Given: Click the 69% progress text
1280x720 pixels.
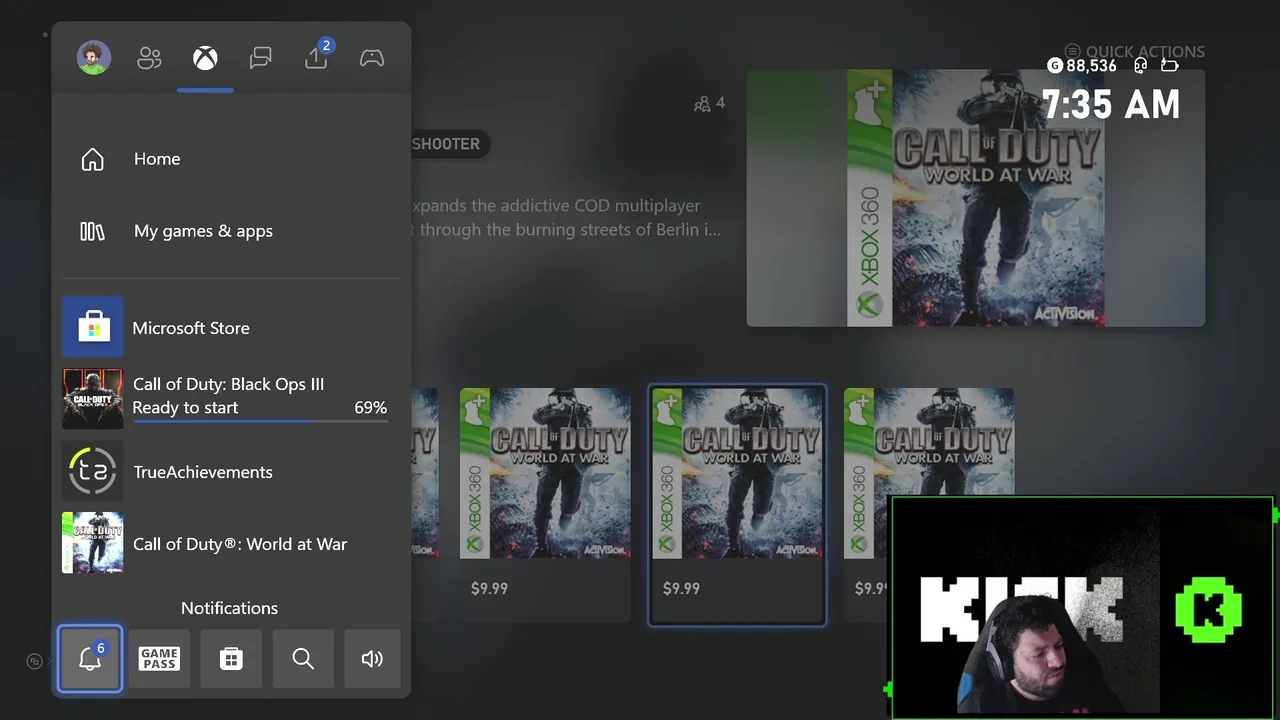Looking at the screenshot, I should click(370, 407).
